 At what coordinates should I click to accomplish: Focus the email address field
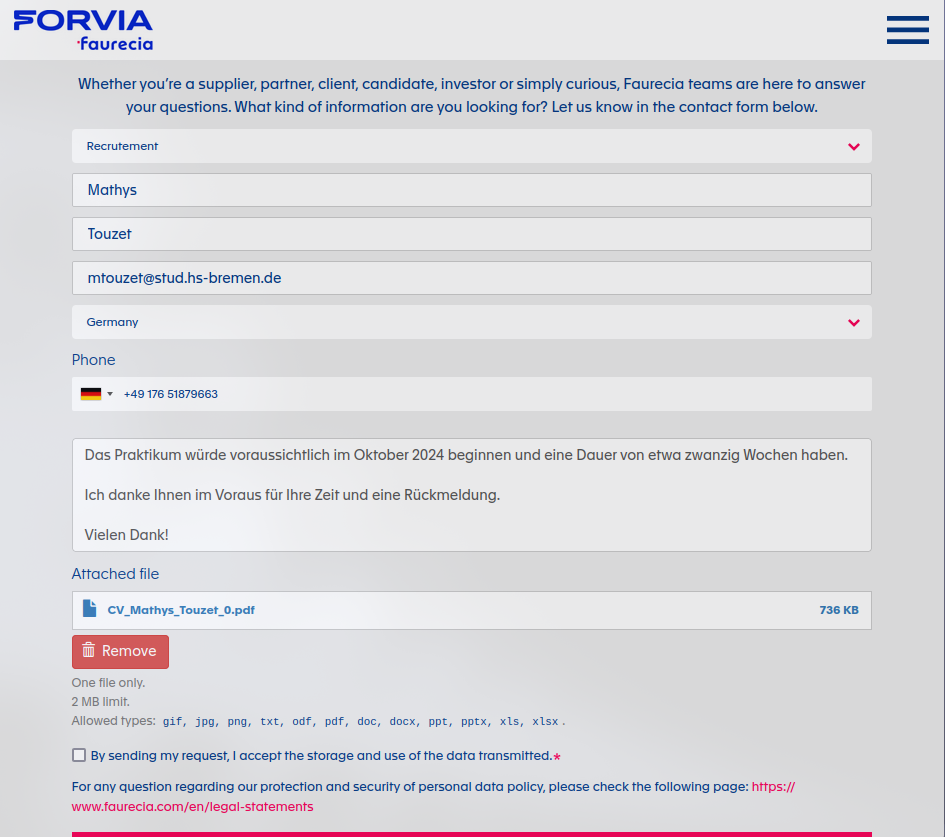pos(471,278)
